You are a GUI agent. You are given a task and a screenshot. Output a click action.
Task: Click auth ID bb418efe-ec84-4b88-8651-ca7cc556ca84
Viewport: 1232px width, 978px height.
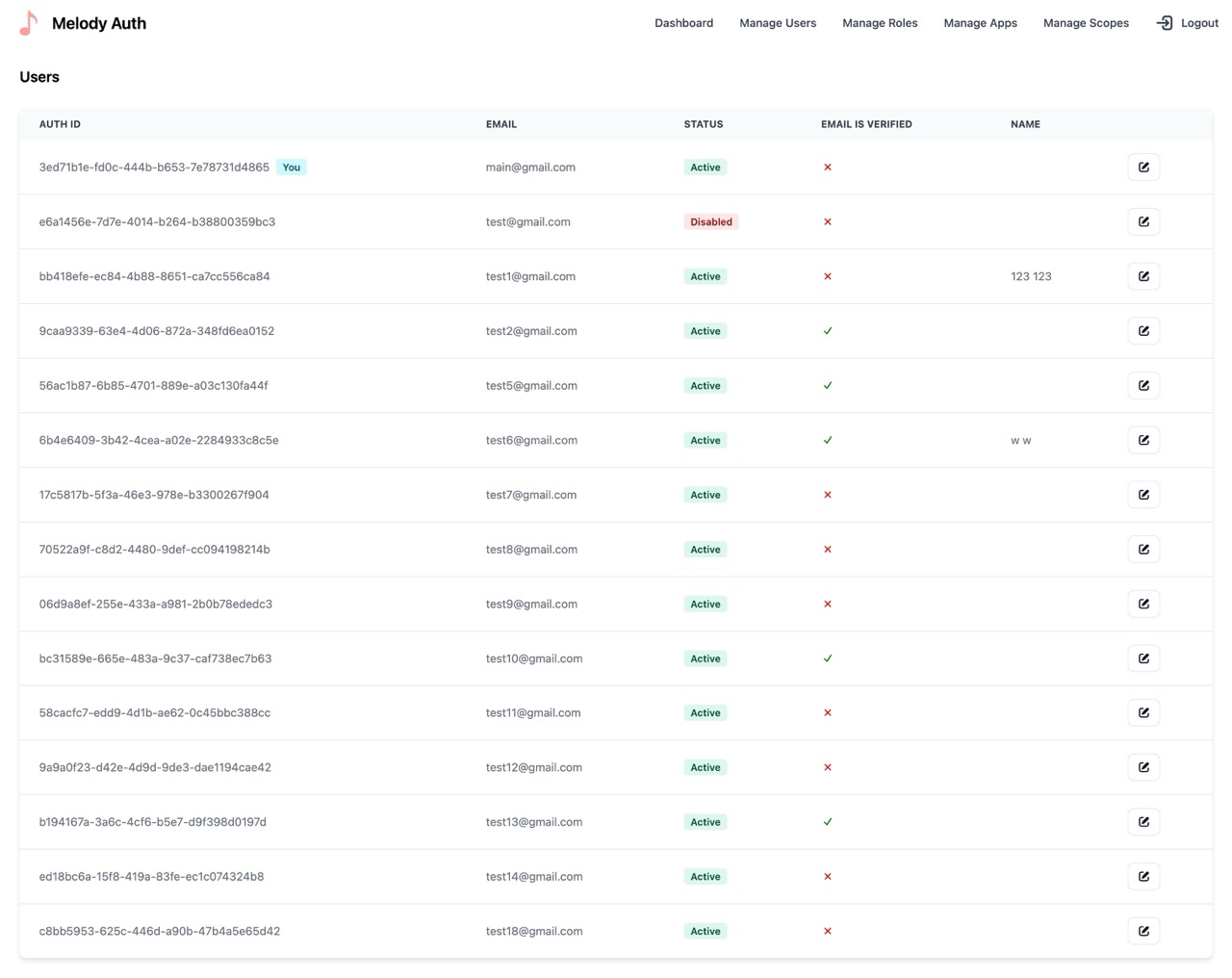(x=154, y=276)
